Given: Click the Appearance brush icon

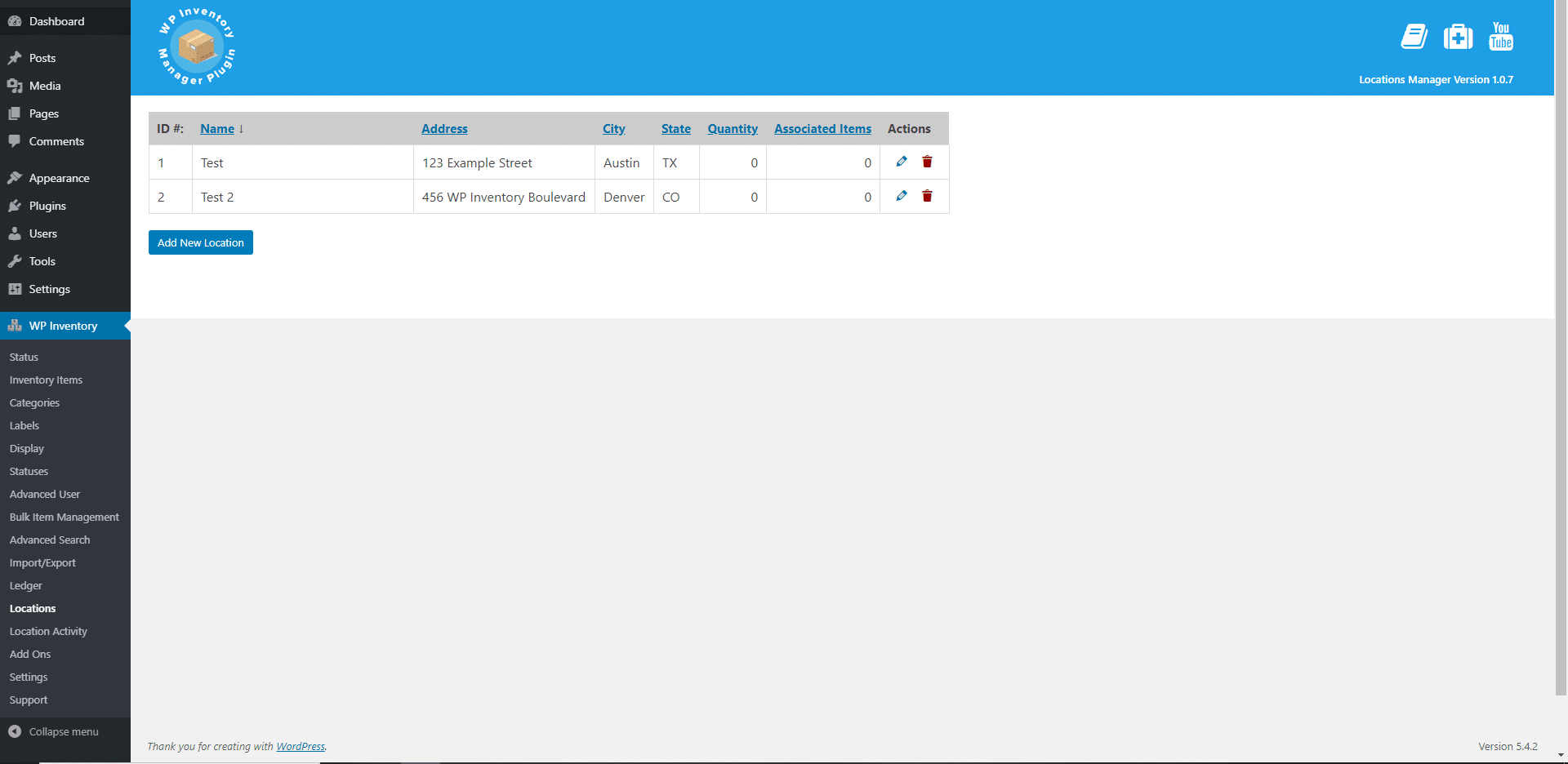Looking at the screenshot, I should (15, 178).
